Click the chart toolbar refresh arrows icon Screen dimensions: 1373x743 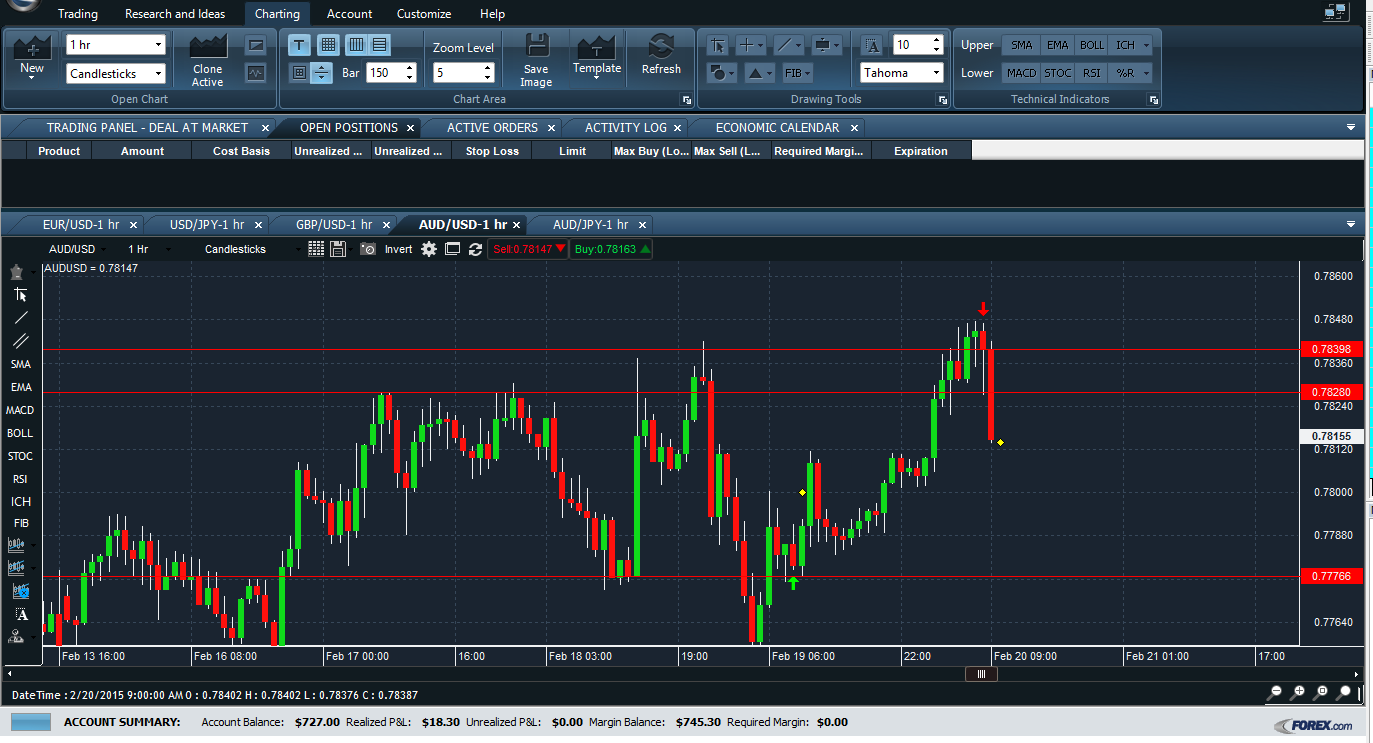coord(475,249)
